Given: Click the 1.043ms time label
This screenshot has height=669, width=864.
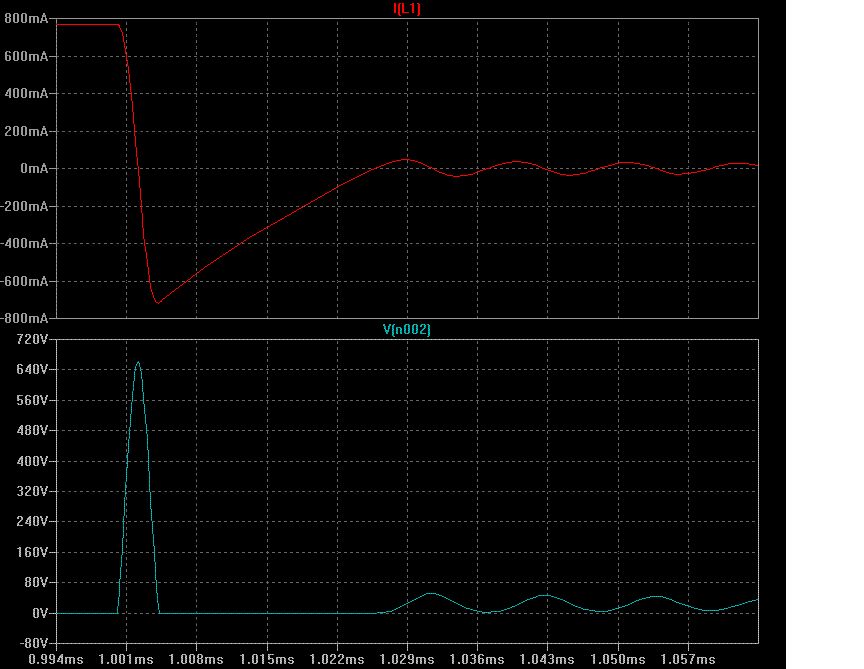Looking at the screenshot, I should (547, 659).
